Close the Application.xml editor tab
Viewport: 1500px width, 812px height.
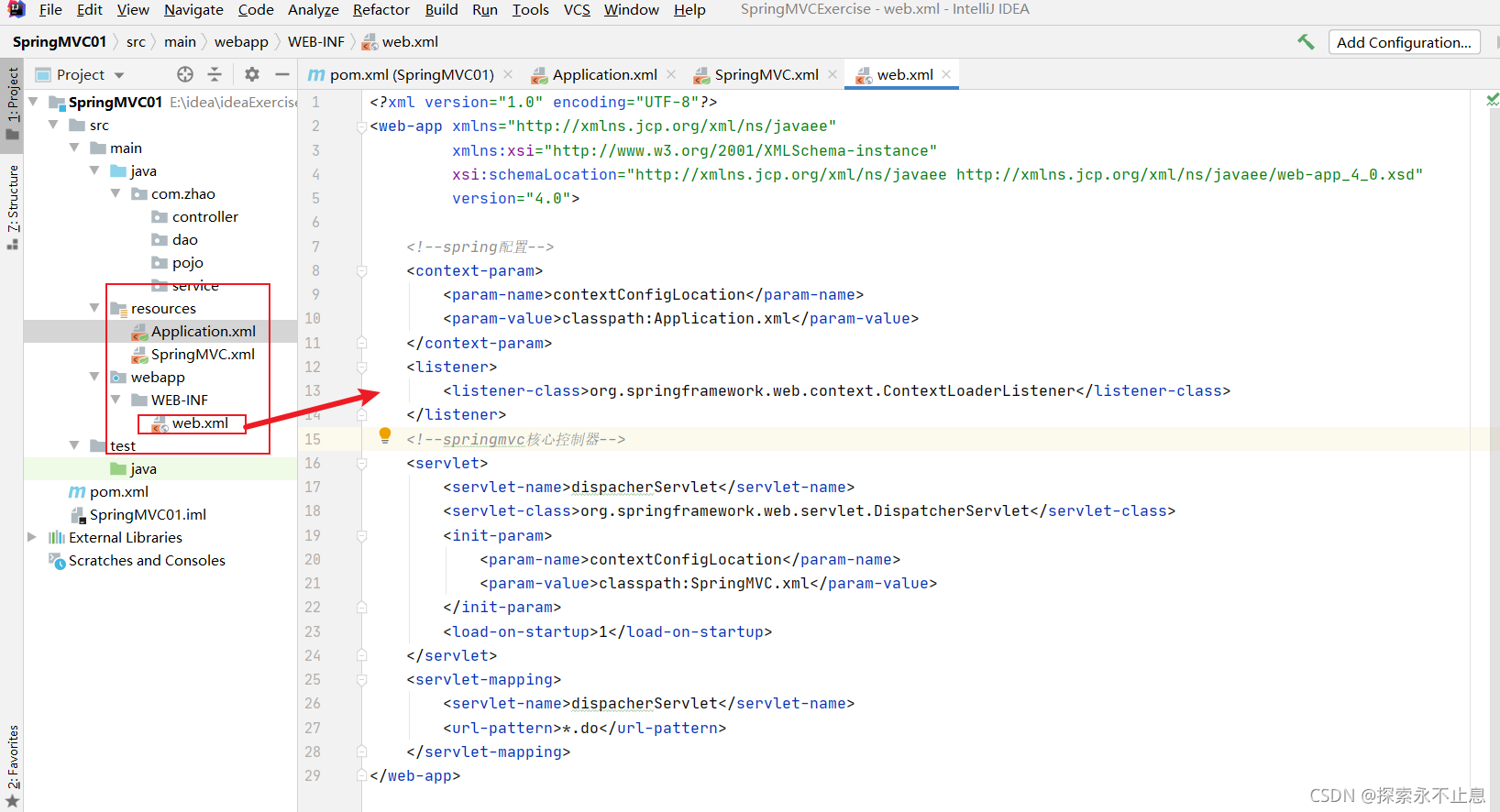coord(671,74)
